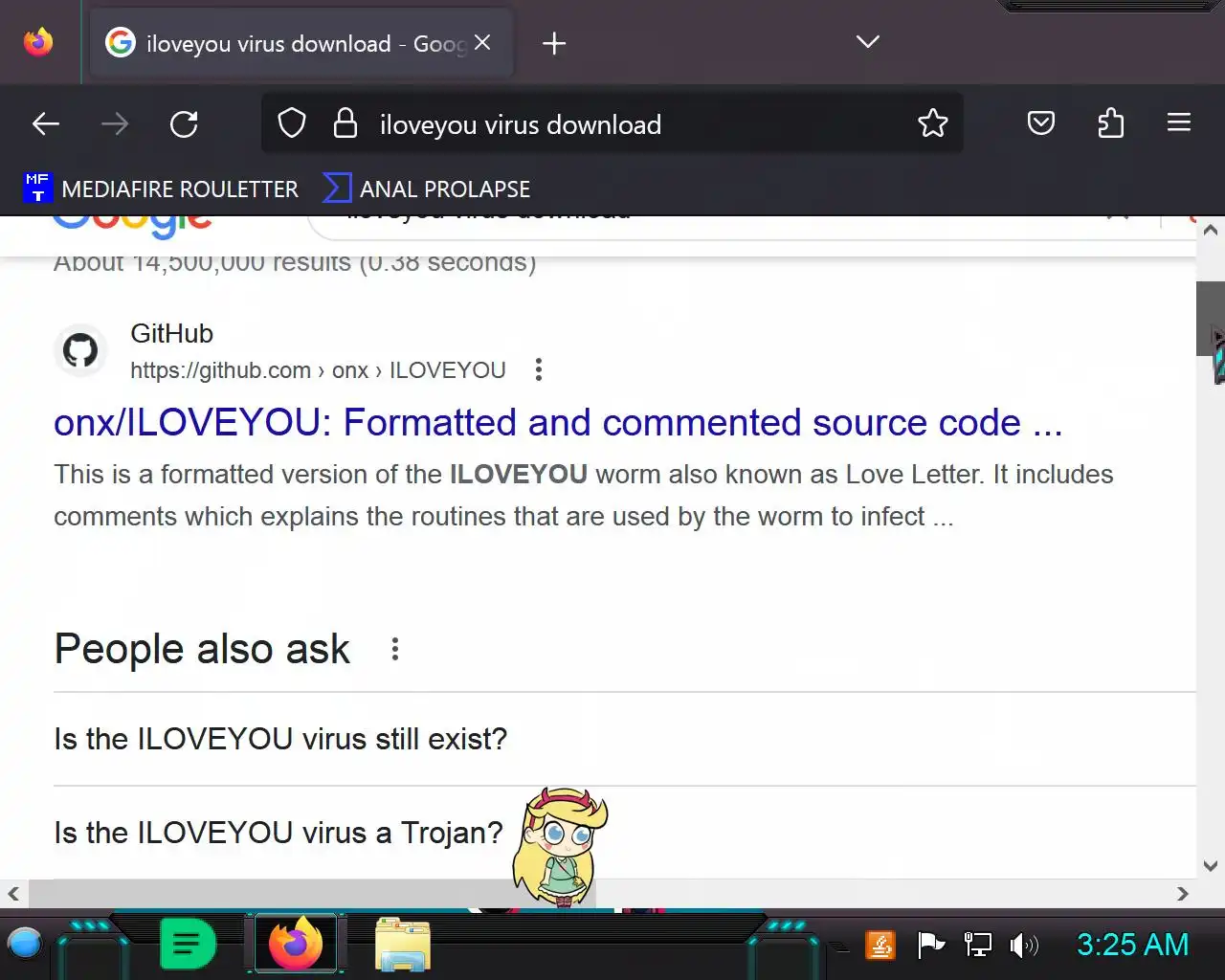Open the more options dots beside GitHub URL
This screenshot has width=1225, height=980.
[539, 369]
